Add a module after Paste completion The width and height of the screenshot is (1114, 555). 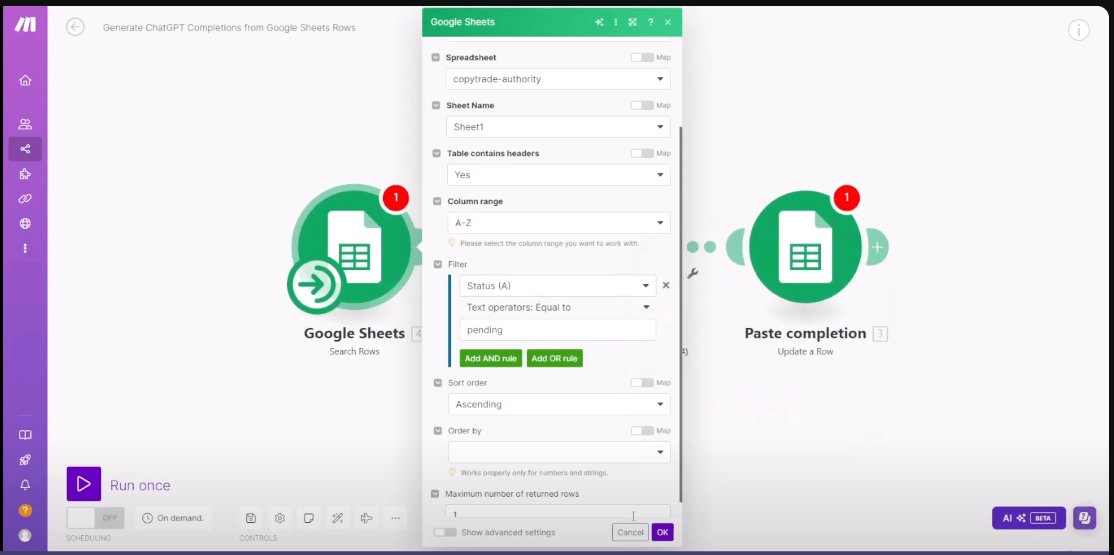pyautogui.click(x=878, y=247)
